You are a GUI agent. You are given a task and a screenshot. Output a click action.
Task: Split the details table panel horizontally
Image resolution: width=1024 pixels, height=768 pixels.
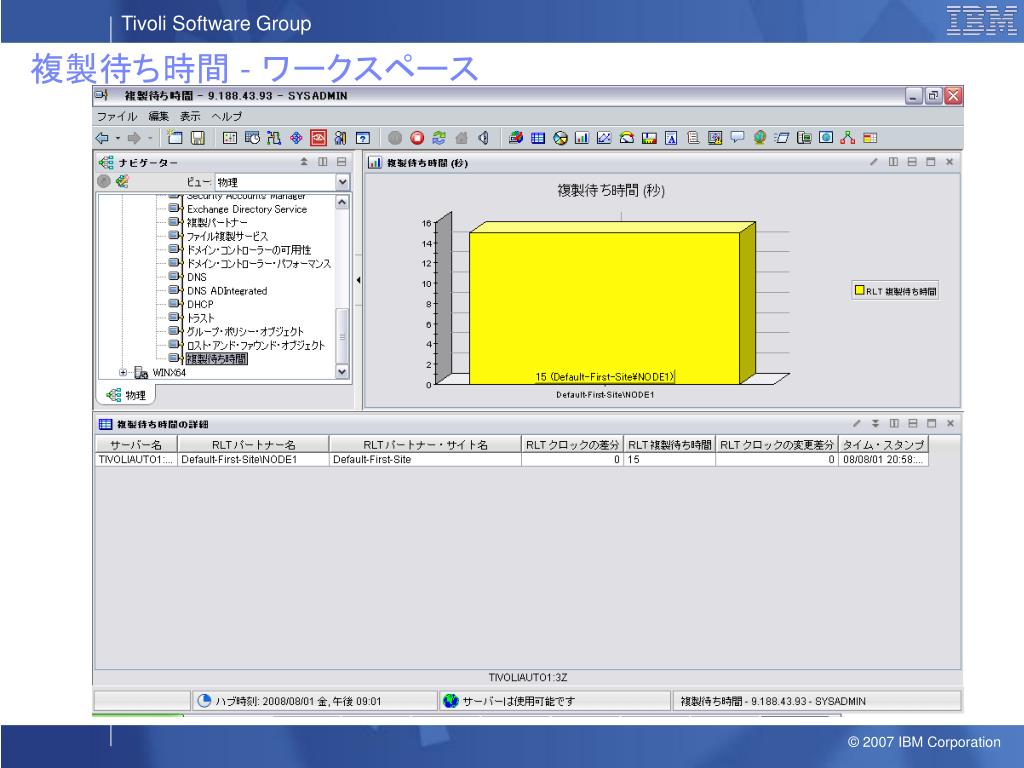click(913, 423)
